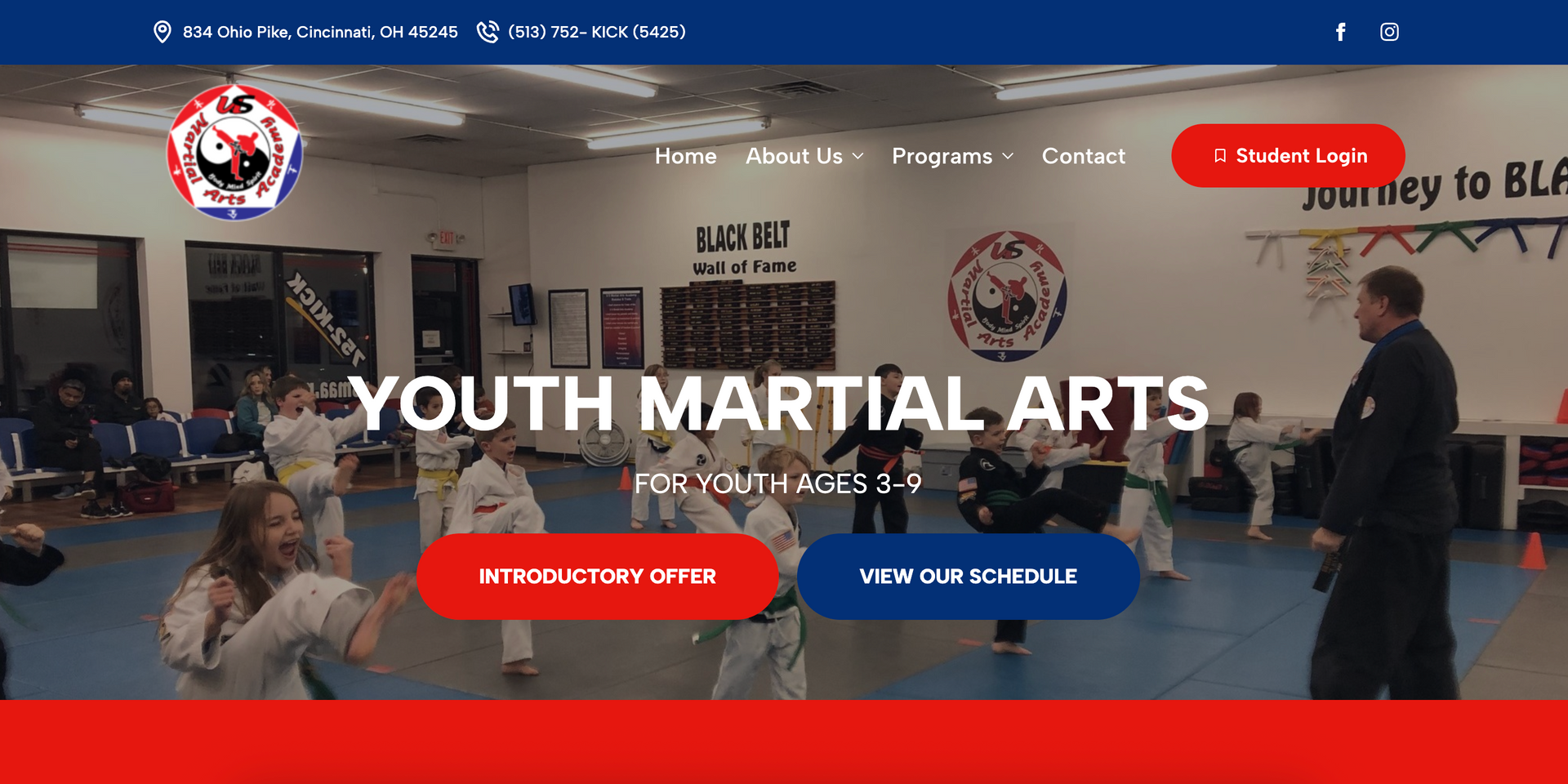The image size is (1568, 784).
Task: Expand the Programs chevron arrow
Action: click(1008, 156)
